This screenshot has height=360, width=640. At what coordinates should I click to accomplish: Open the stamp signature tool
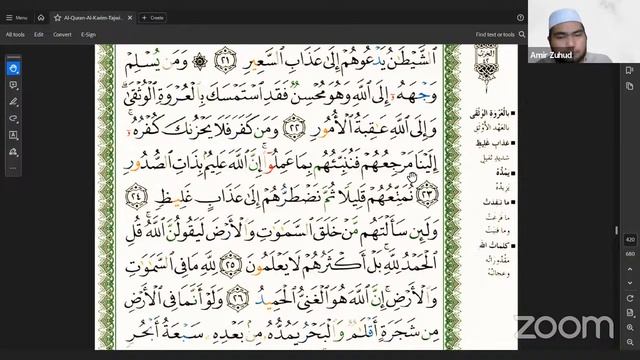13,152
